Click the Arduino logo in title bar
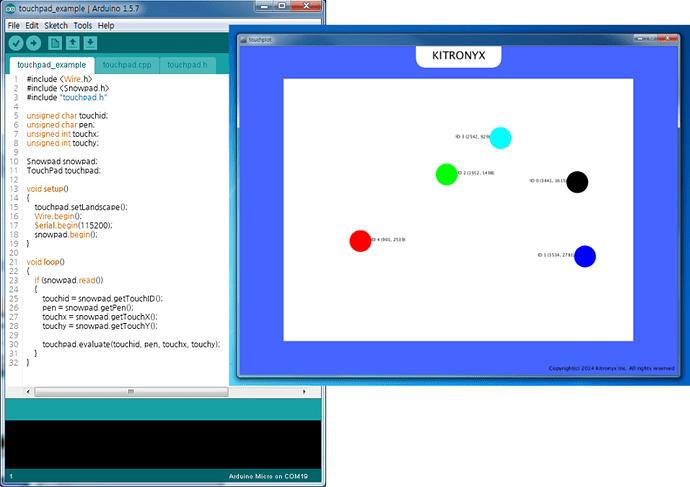 click(x=10, y=8)
